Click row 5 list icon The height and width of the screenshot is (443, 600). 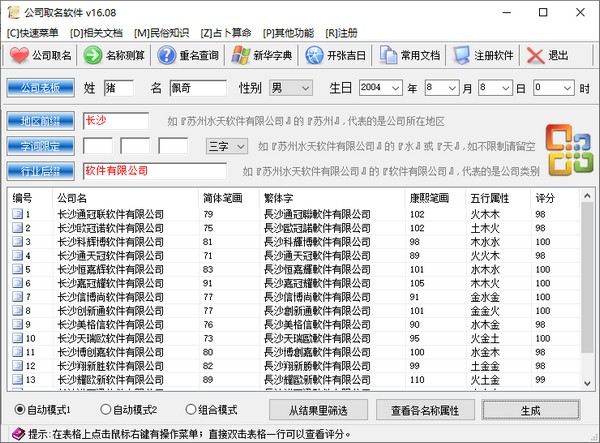[18, 269]
